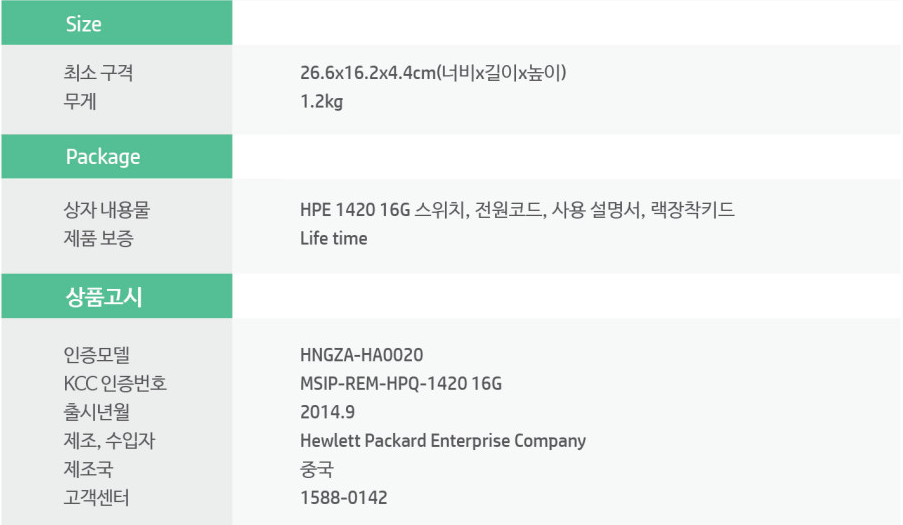Select the 인증모델 label
Viewport: 903px width, 525px height.
96,355
